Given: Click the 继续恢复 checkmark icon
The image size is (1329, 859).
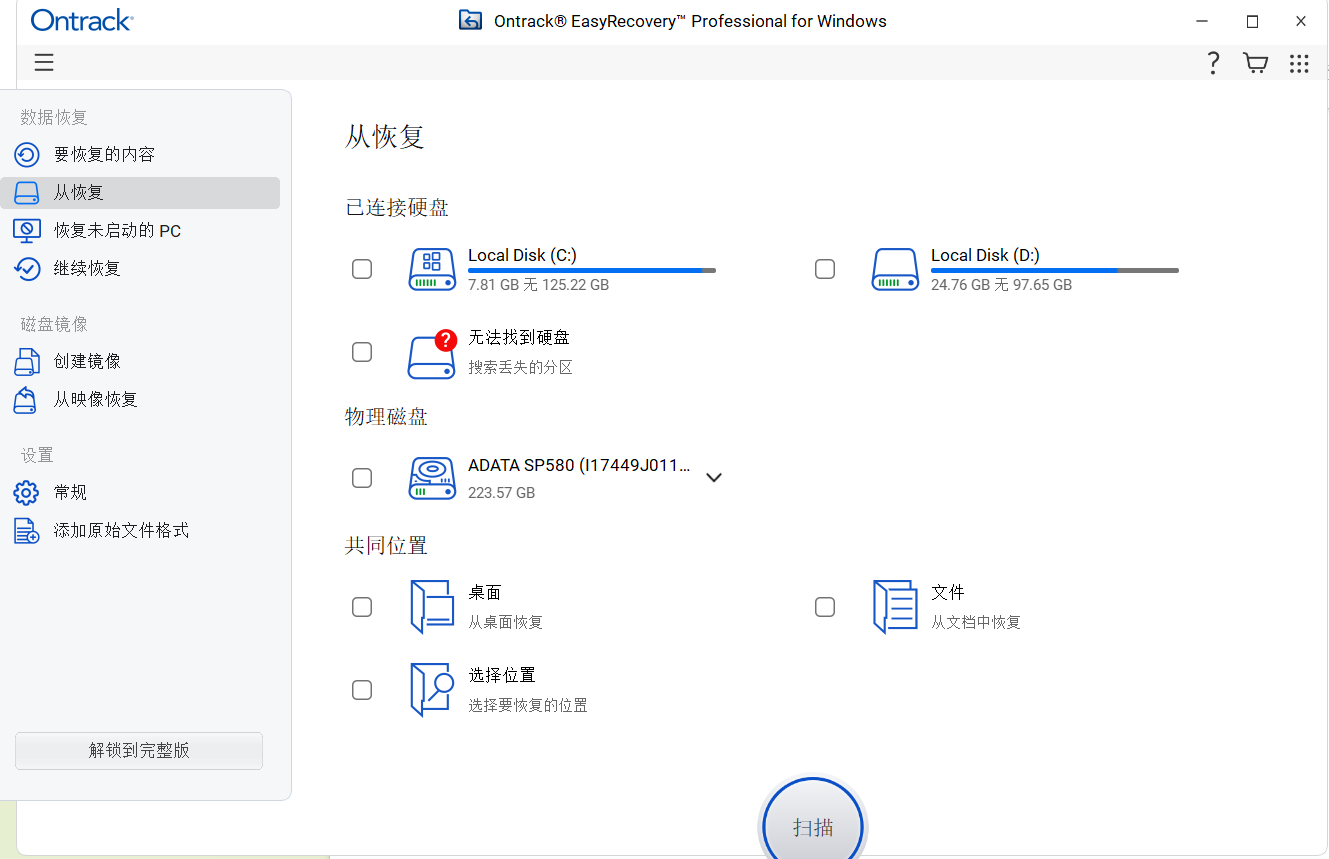Looking at the screenshot, I should coord(27,269).
